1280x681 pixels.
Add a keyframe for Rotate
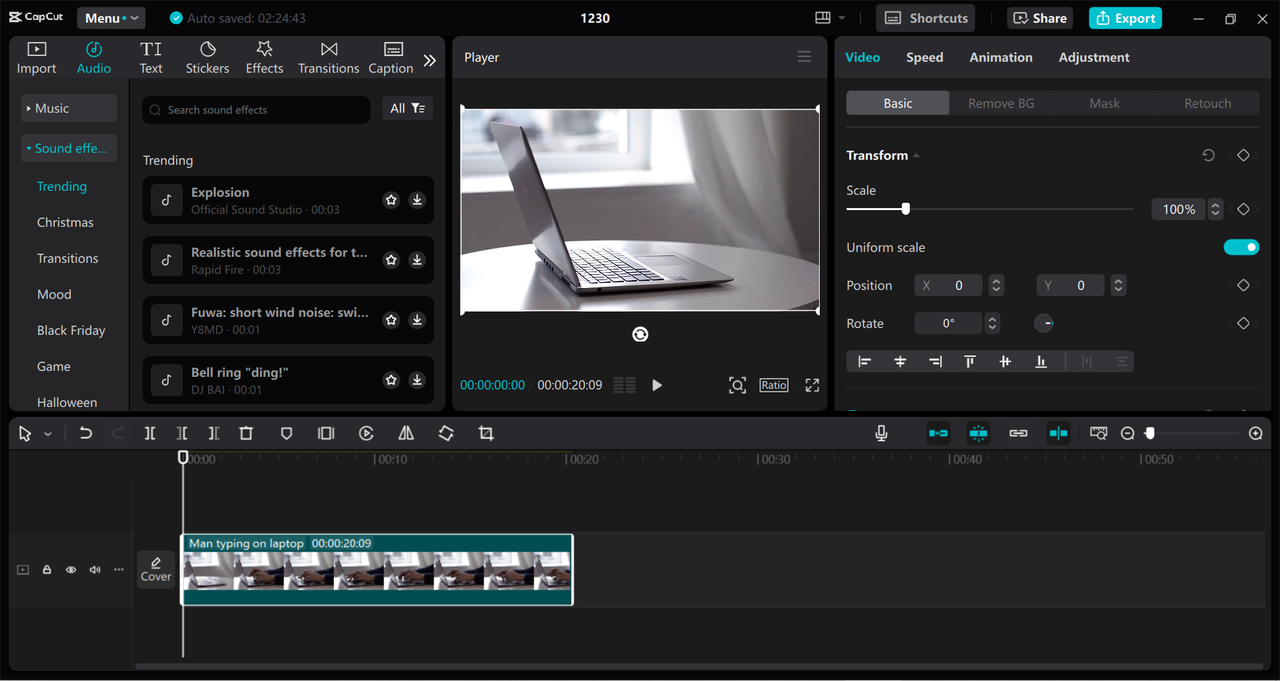1243,323
